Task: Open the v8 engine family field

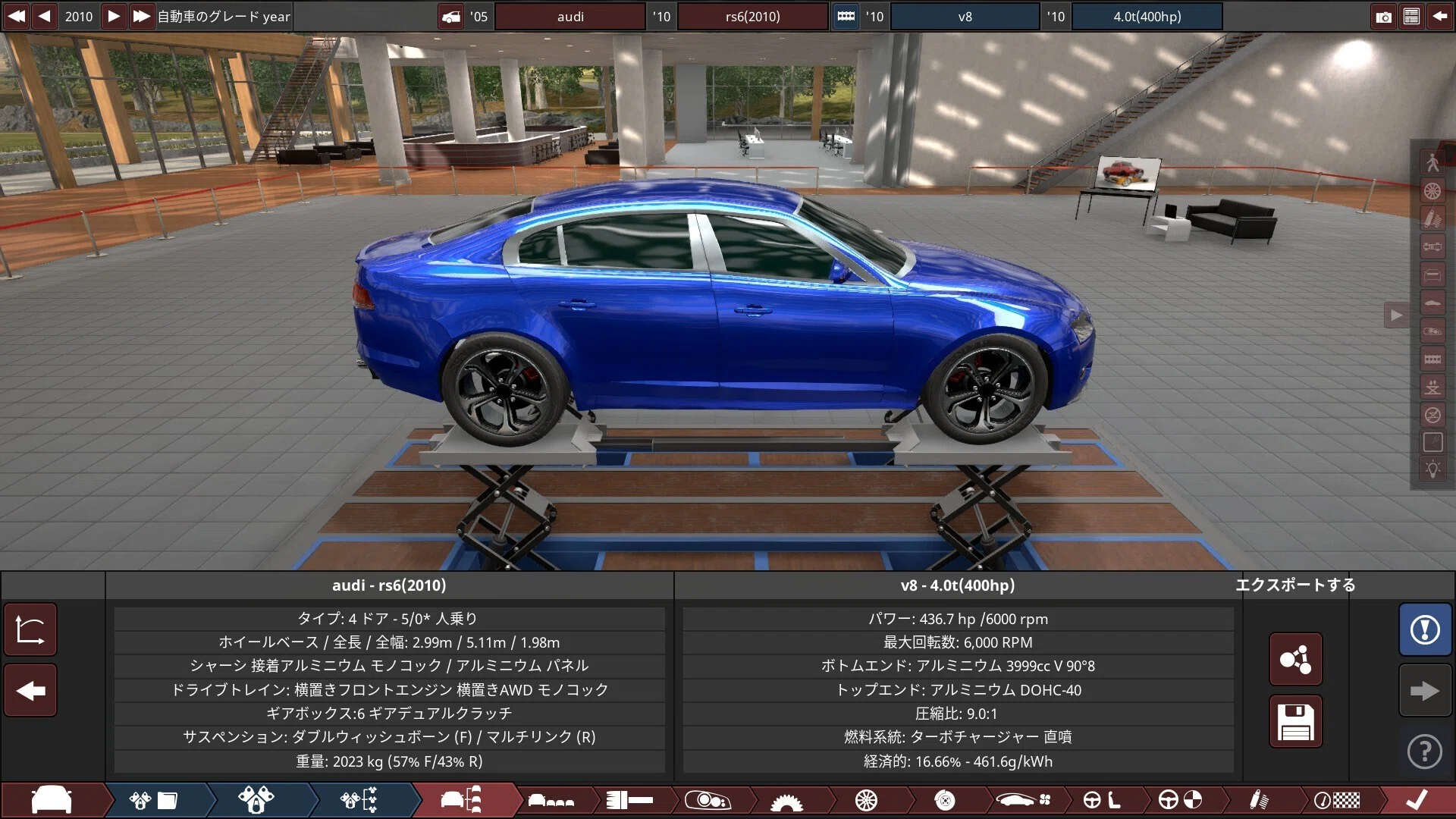Action: coord(965,17)
